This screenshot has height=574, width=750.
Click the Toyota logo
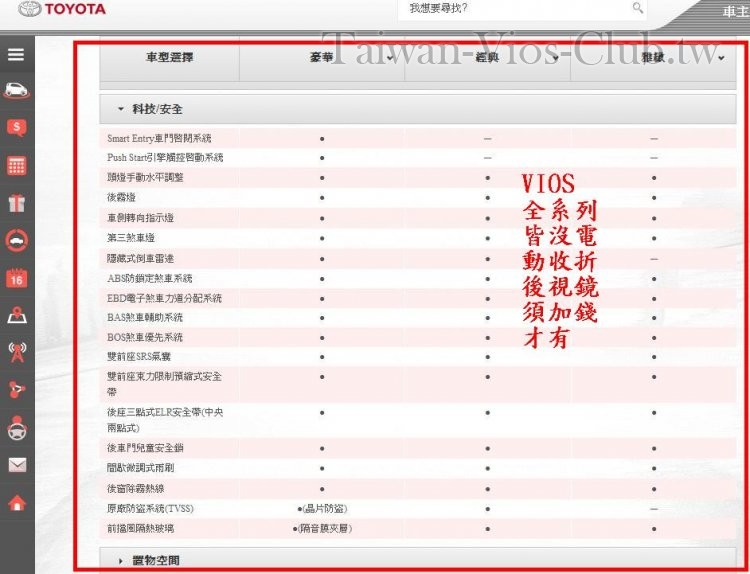[x=62, y=9]
